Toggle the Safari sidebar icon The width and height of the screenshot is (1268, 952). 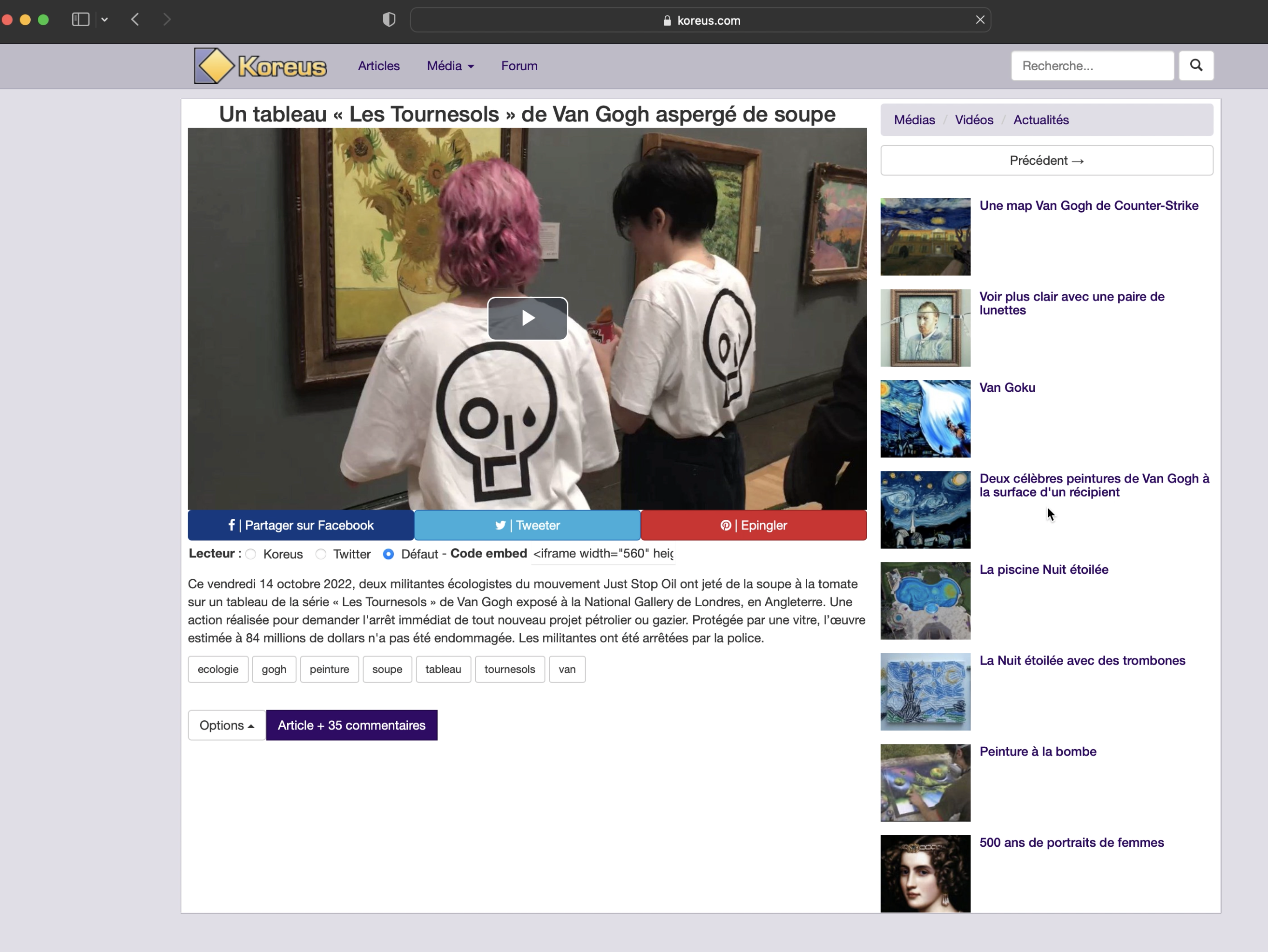(x=80, y=20)
